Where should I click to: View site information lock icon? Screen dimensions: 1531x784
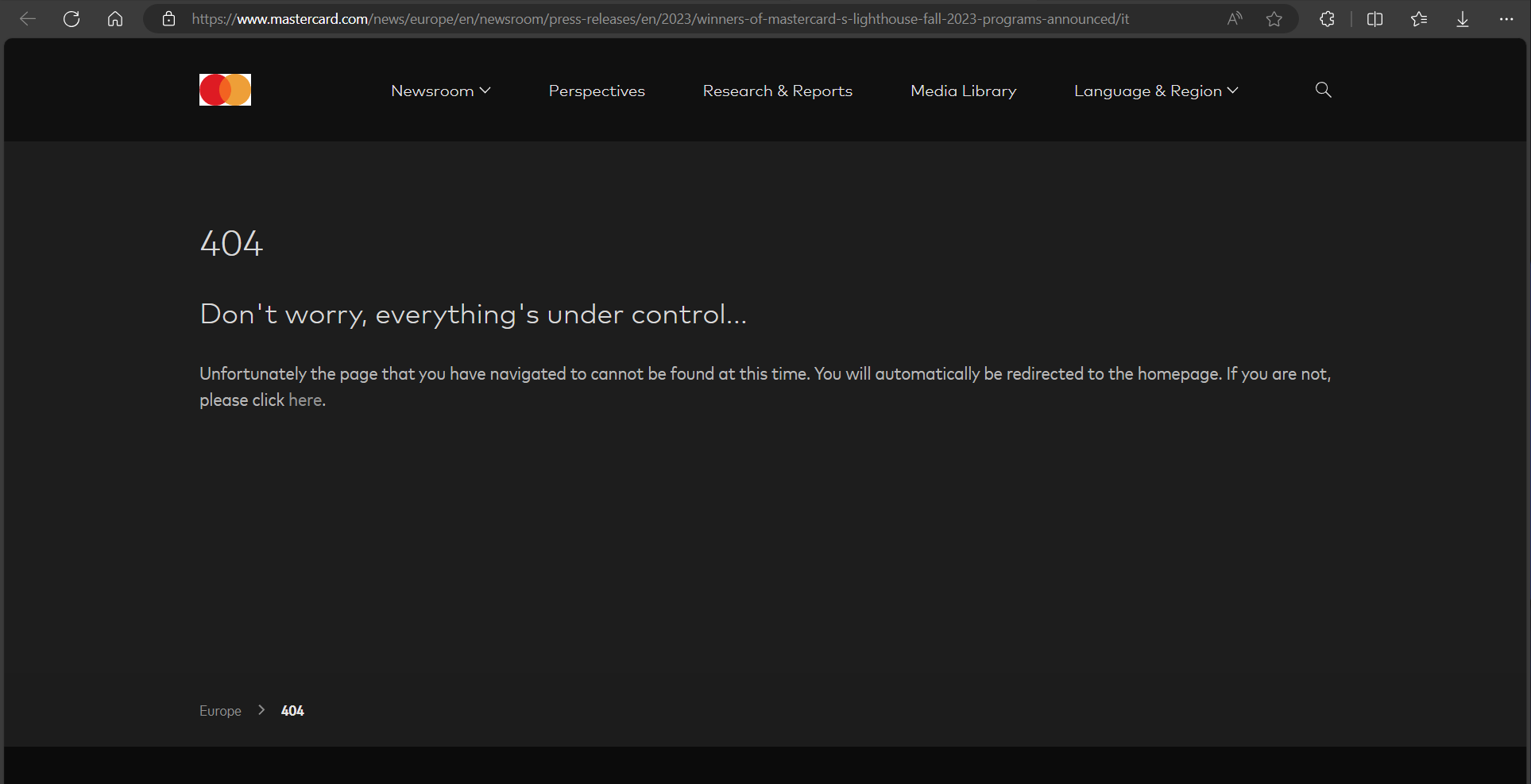[168, 19]
